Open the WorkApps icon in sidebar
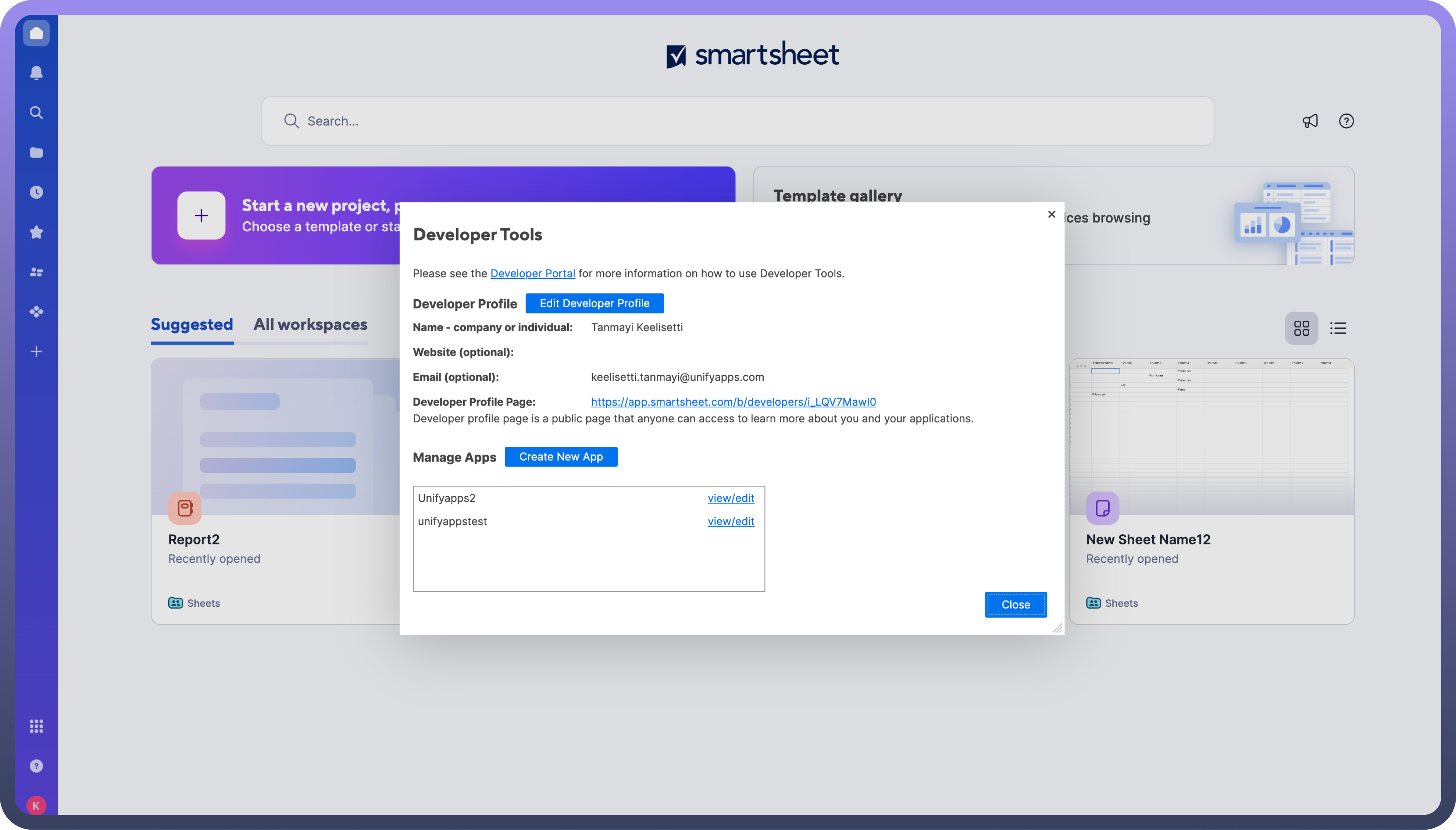 [x=36, y=312]
